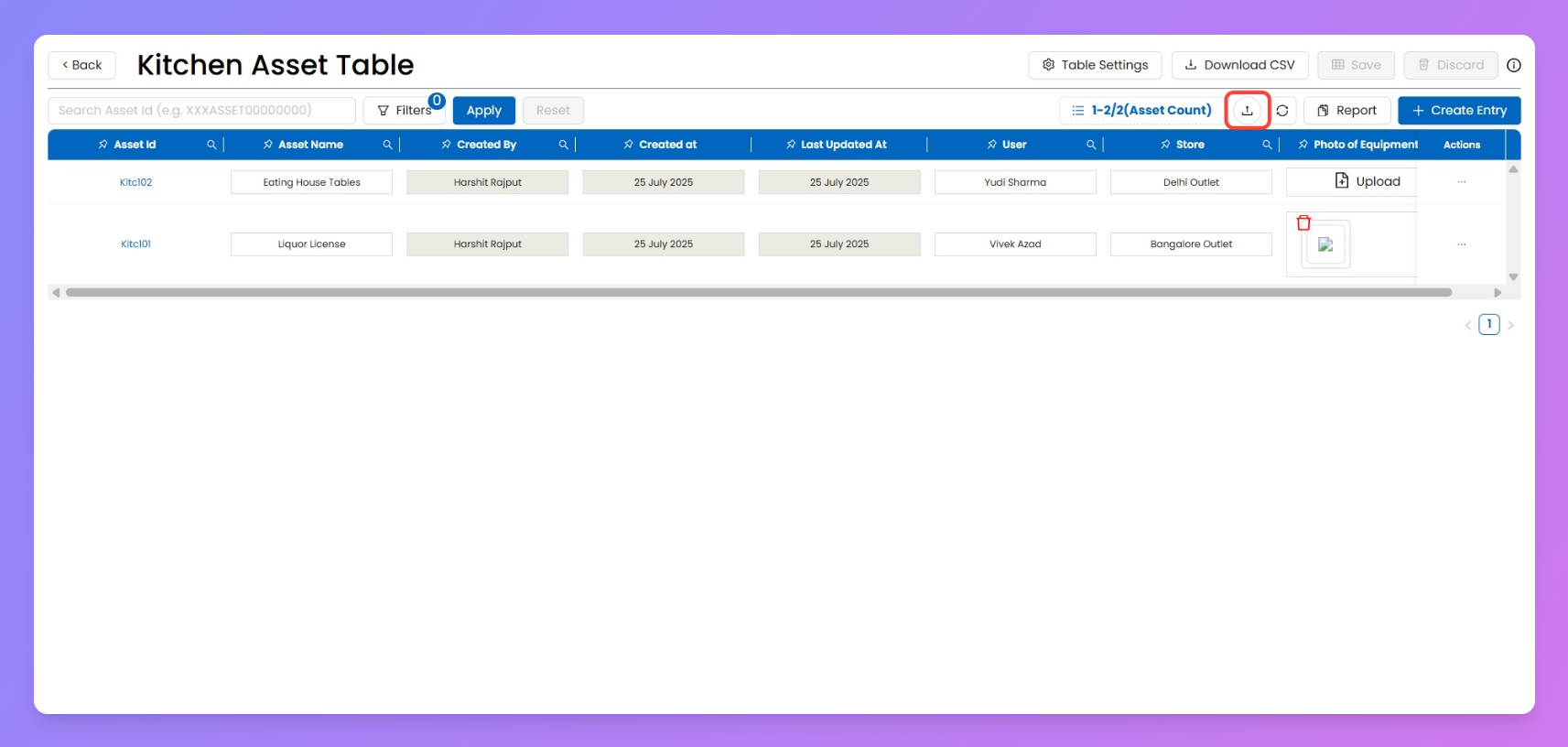1568x747 pixels.
Task: Open the search icon in Created By column
Action: [563, 145]
